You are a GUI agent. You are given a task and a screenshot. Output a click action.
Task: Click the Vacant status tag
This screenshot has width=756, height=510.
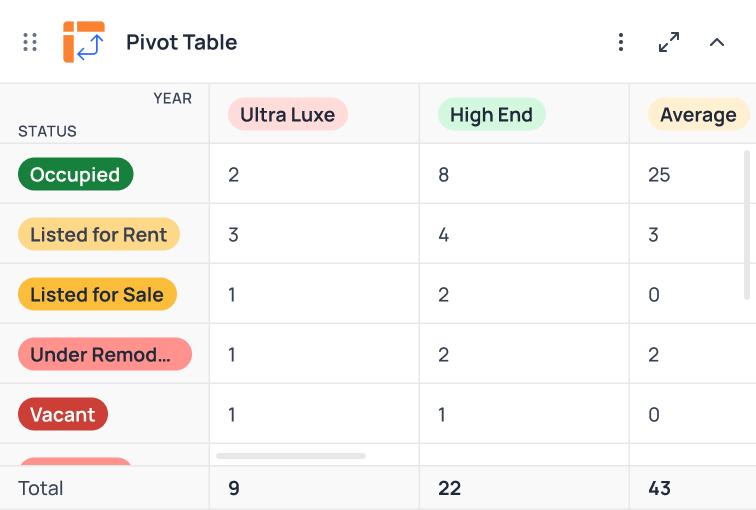tap(62, 415)
